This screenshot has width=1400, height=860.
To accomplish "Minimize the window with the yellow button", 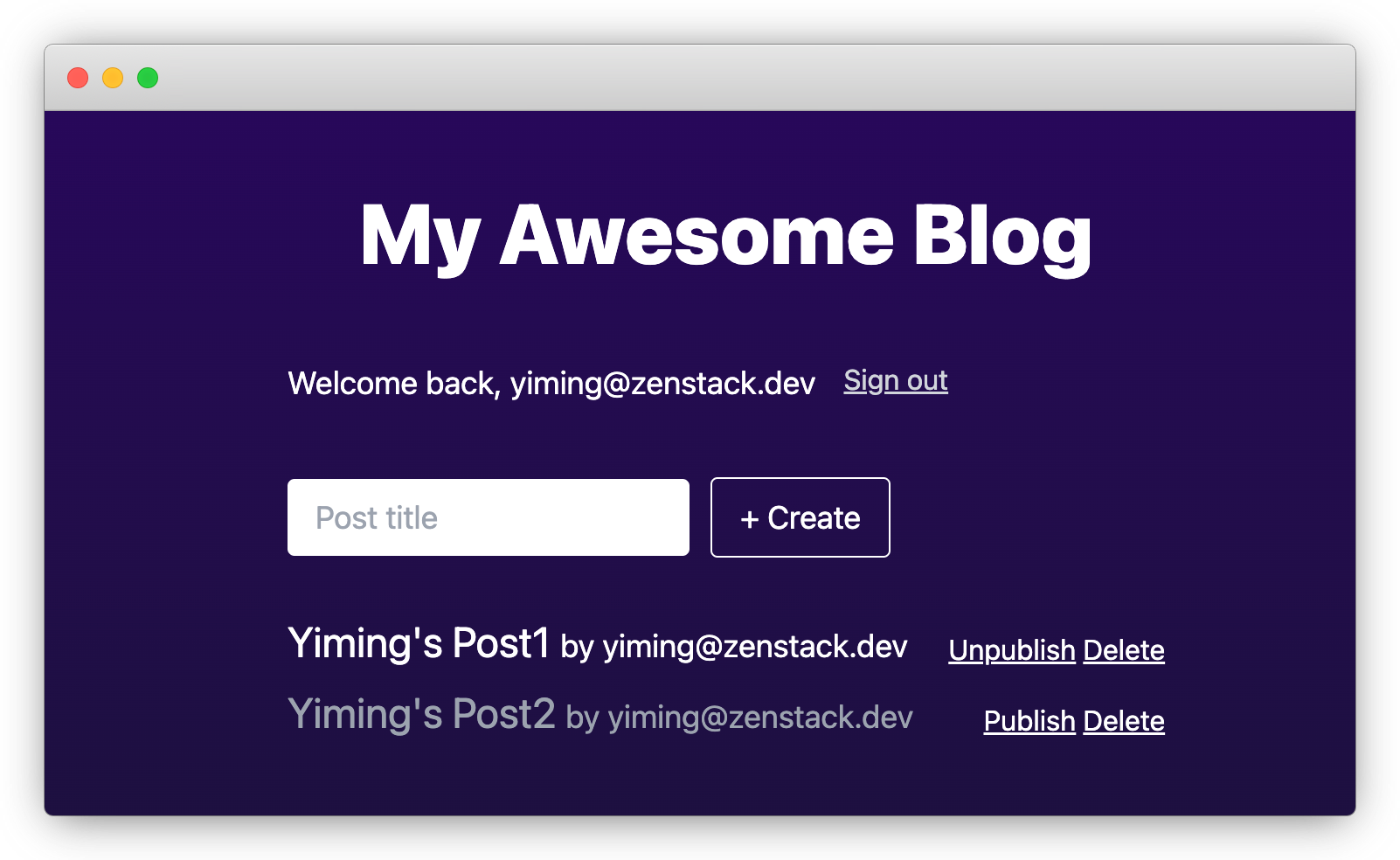I will (x=113, y=78).
